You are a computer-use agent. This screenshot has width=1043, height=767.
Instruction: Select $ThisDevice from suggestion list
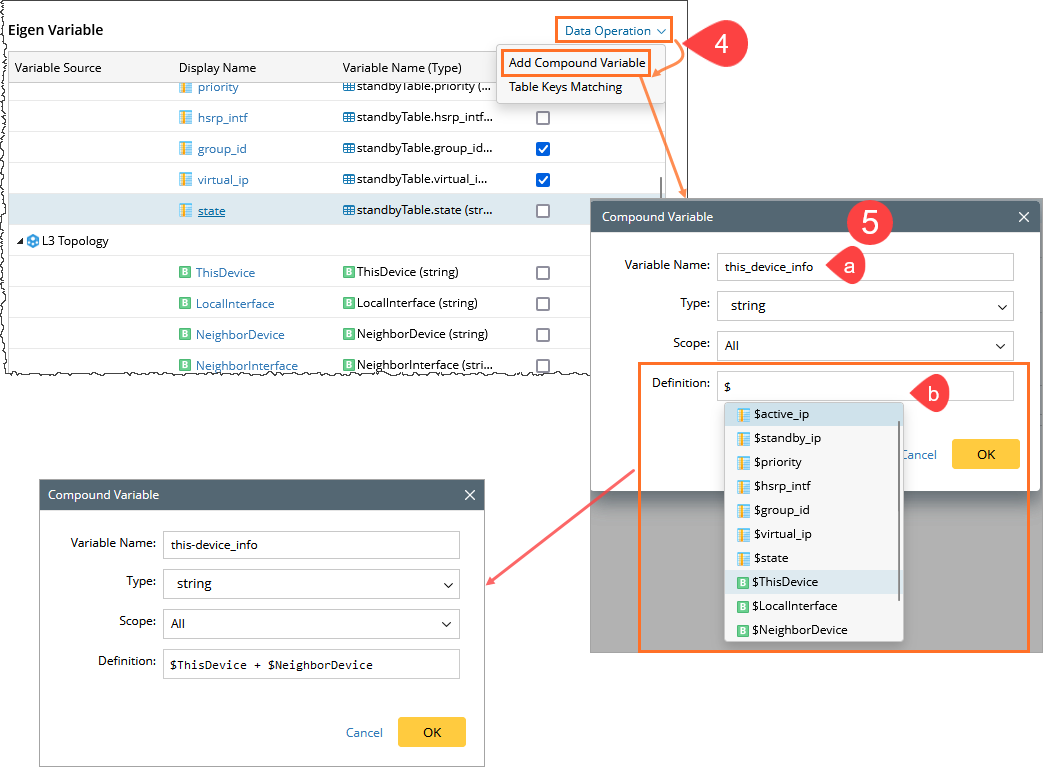click(812, 582)
